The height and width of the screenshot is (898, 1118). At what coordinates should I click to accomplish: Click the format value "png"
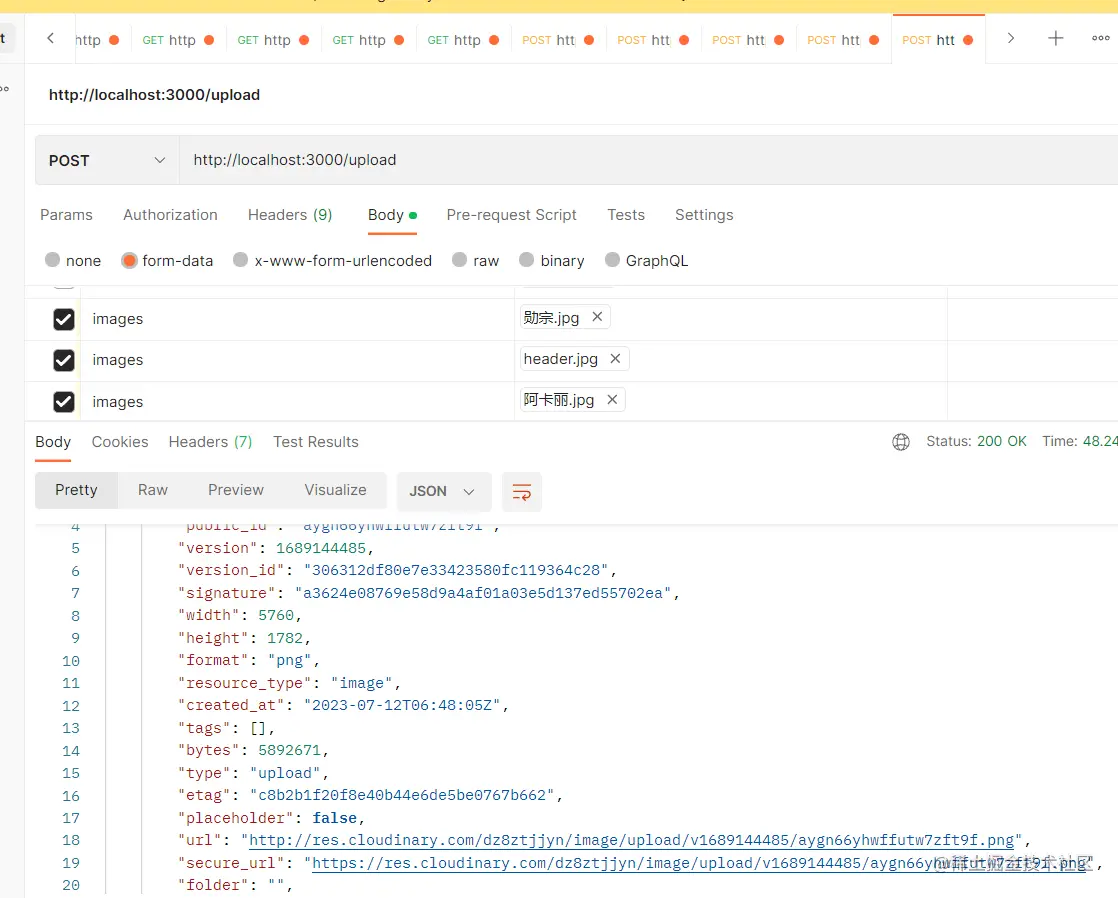point(289,660)
